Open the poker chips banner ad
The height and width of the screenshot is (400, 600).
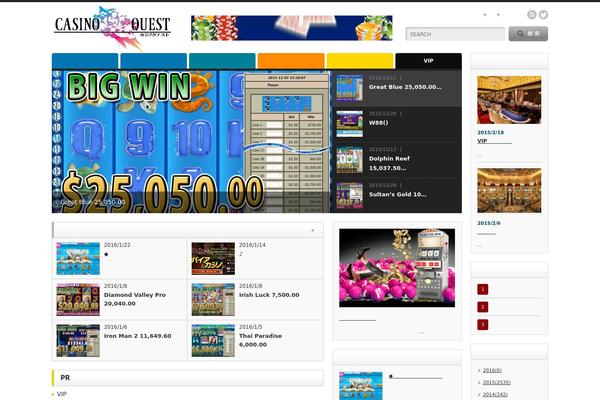coord(292,28)
